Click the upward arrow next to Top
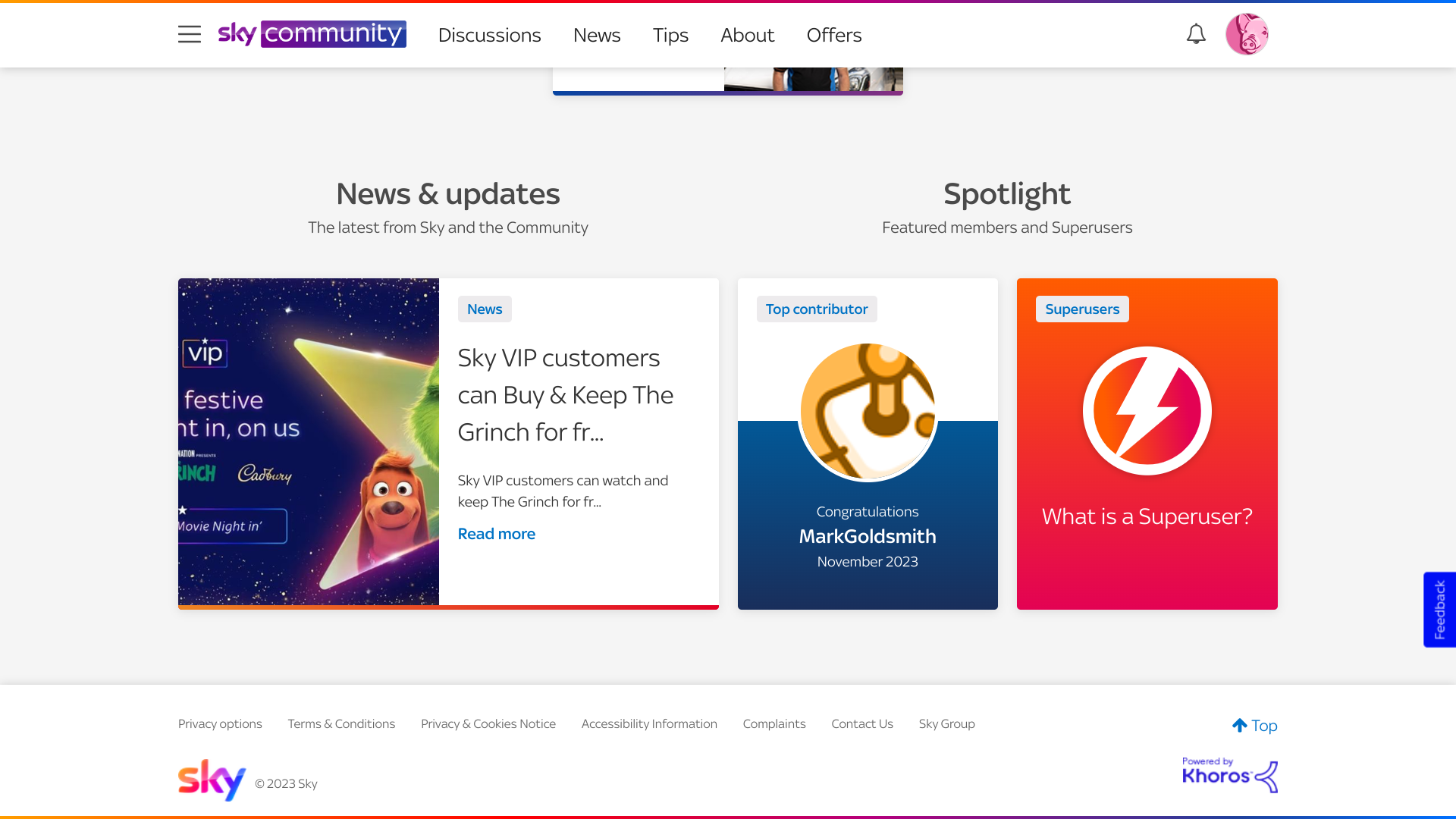 click(1240, 724)
